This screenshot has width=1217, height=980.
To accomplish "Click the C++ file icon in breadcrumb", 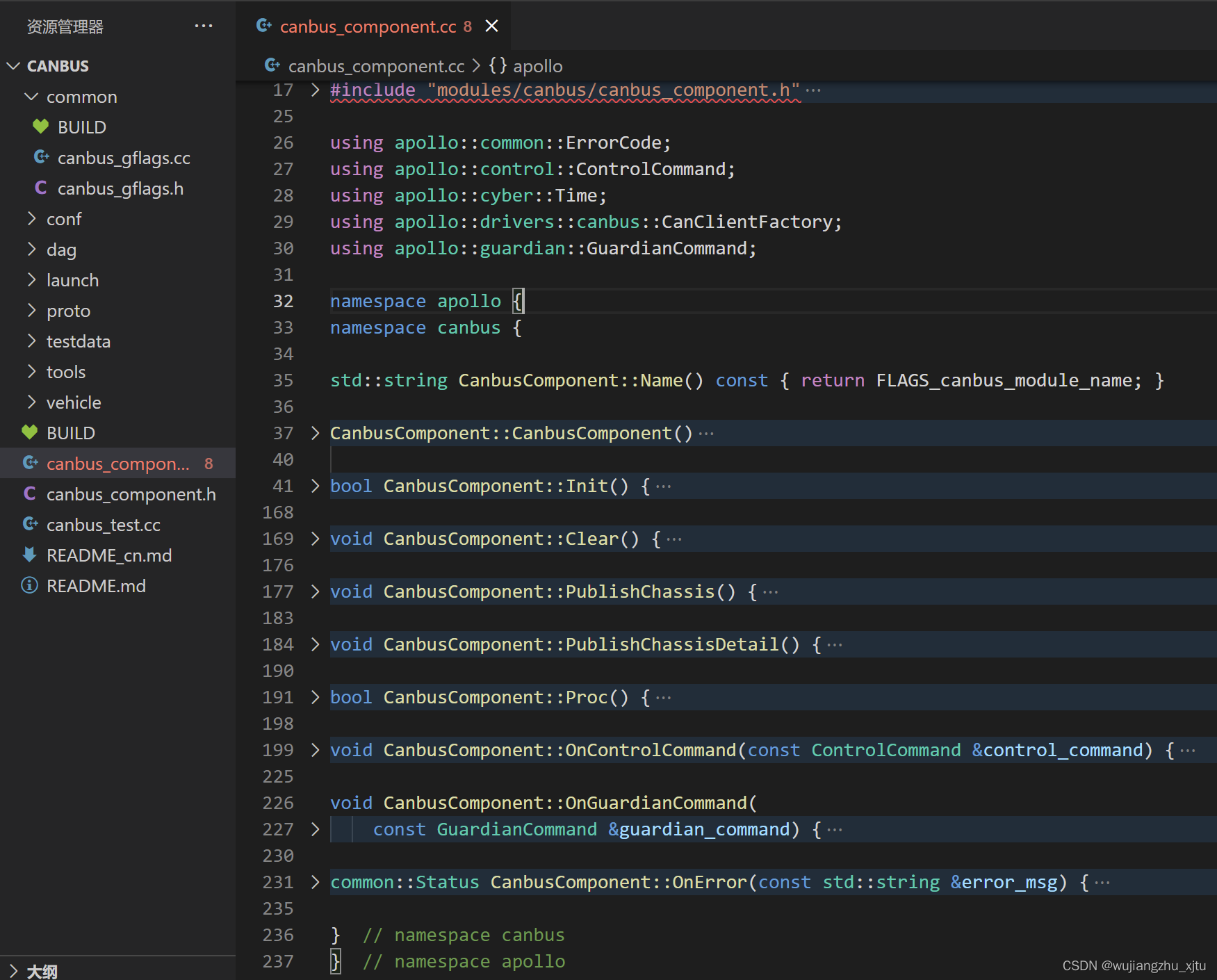I will [272, 66].
